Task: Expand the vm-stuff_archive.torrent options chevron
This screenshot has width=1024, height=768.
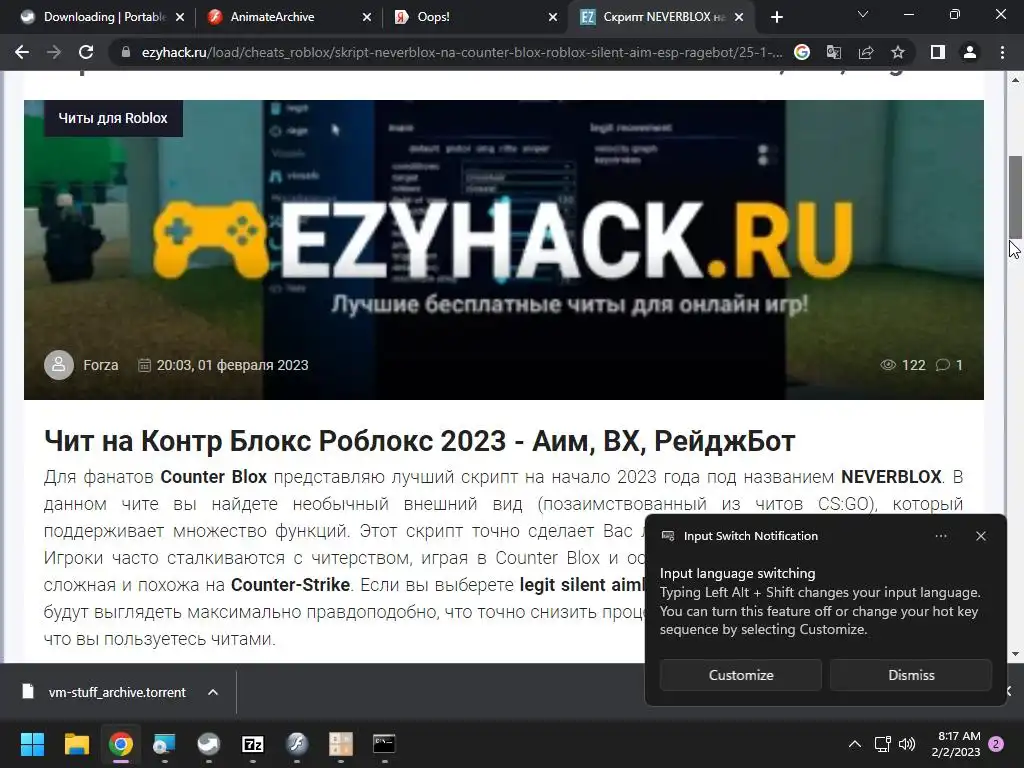Action: [213, 692]
